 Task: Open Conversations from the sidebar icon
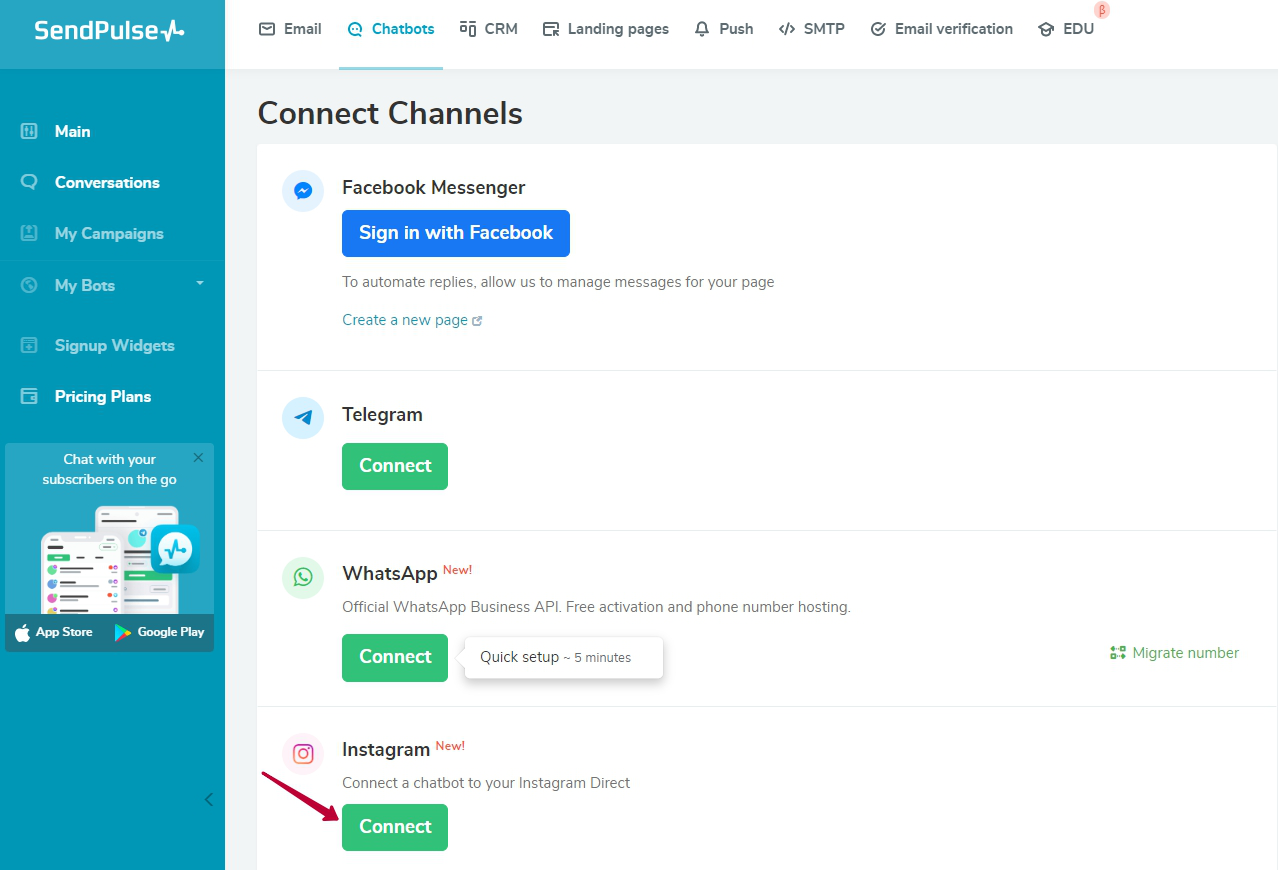29,182
